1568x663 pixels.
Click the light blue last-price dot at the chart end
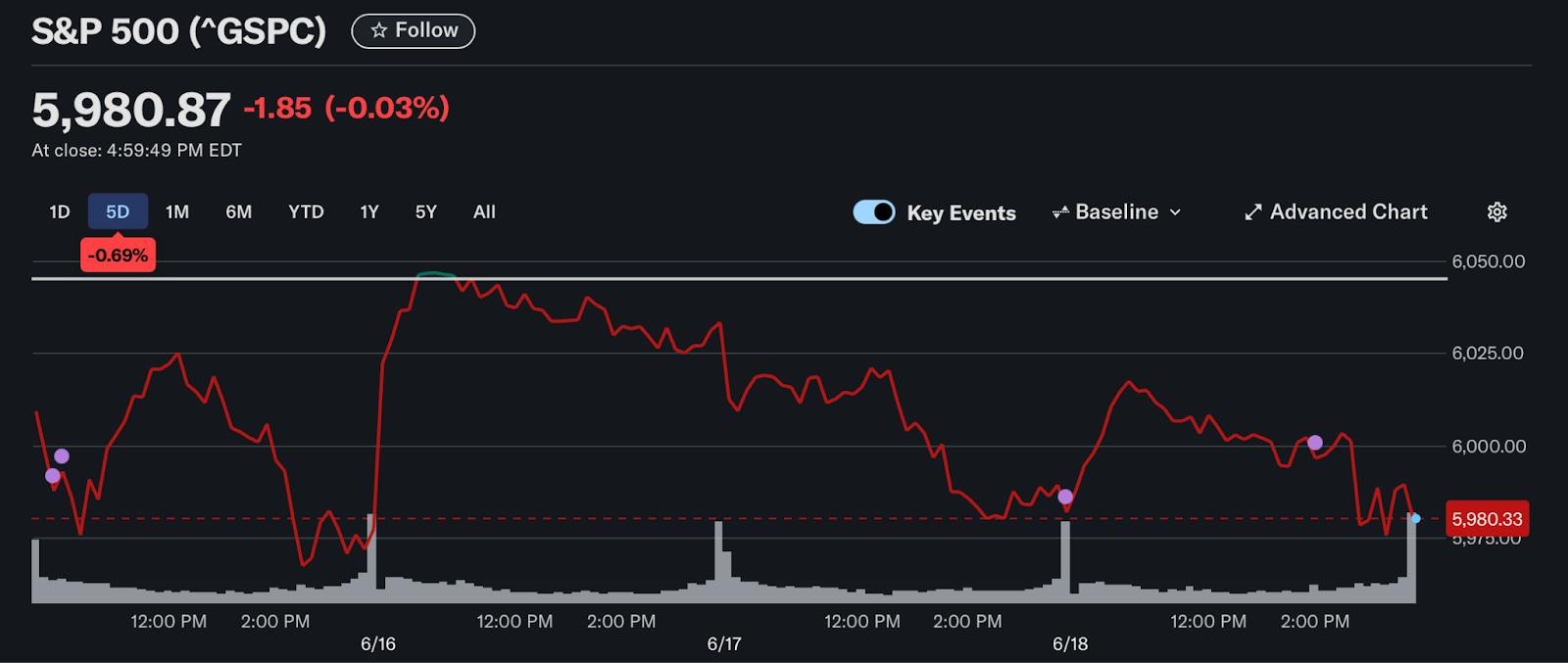[1415, 518]
